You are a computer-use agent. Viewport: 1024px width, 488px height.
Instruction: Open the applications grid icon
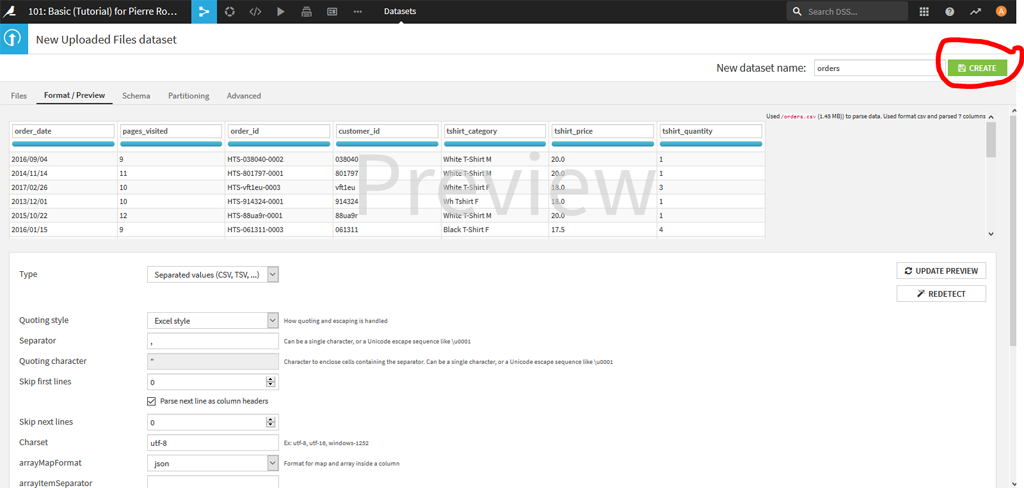point(924,12)
